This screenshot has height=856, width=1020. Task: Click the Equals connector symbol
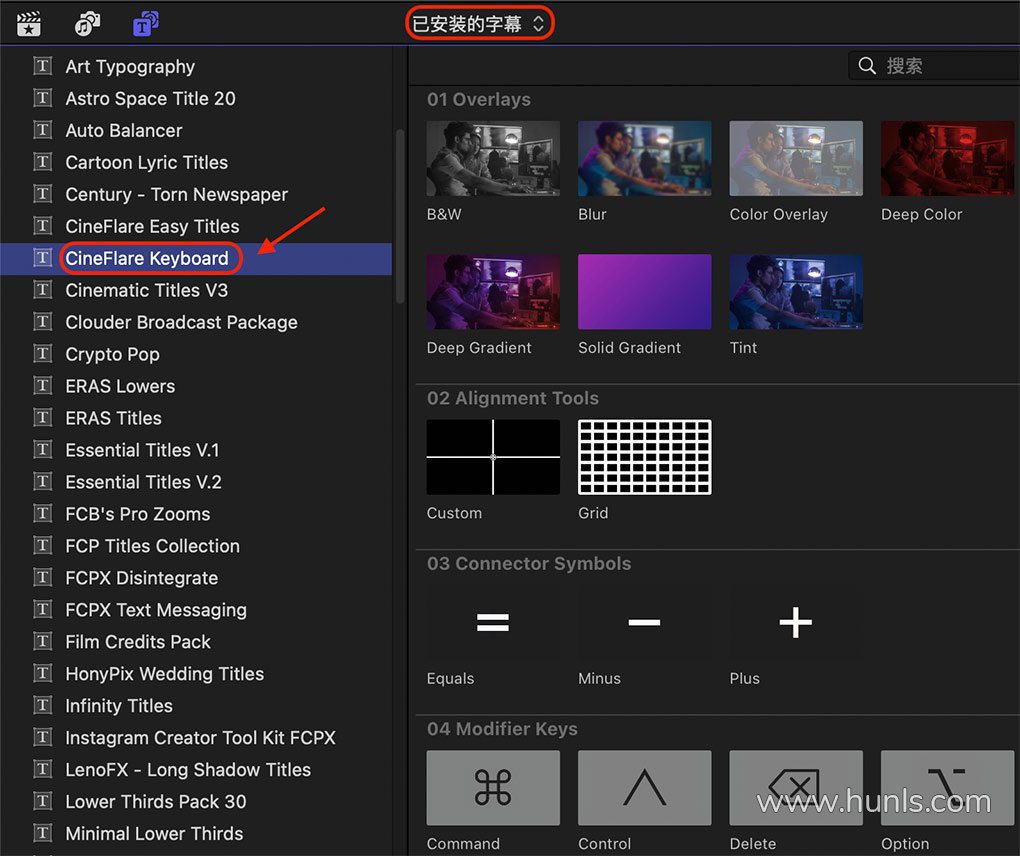[493, 623]
